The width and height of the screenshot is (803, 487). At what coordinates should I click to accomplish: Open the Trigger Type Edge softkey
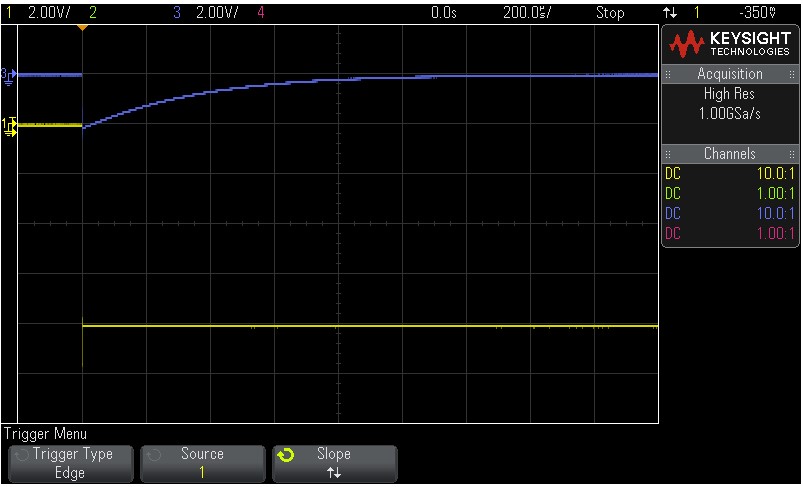click(x=71, y=463)
